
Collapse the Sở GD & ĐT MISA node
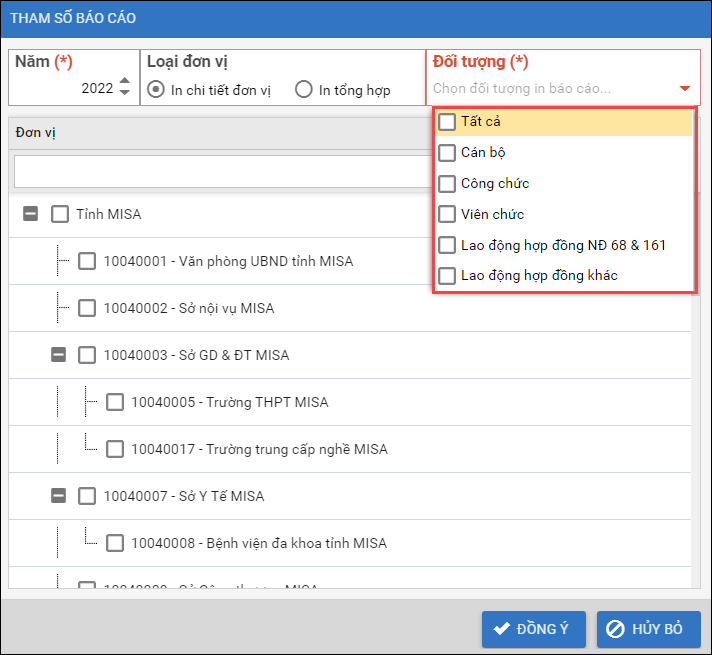pyautogui.click(x=58, y=355)
